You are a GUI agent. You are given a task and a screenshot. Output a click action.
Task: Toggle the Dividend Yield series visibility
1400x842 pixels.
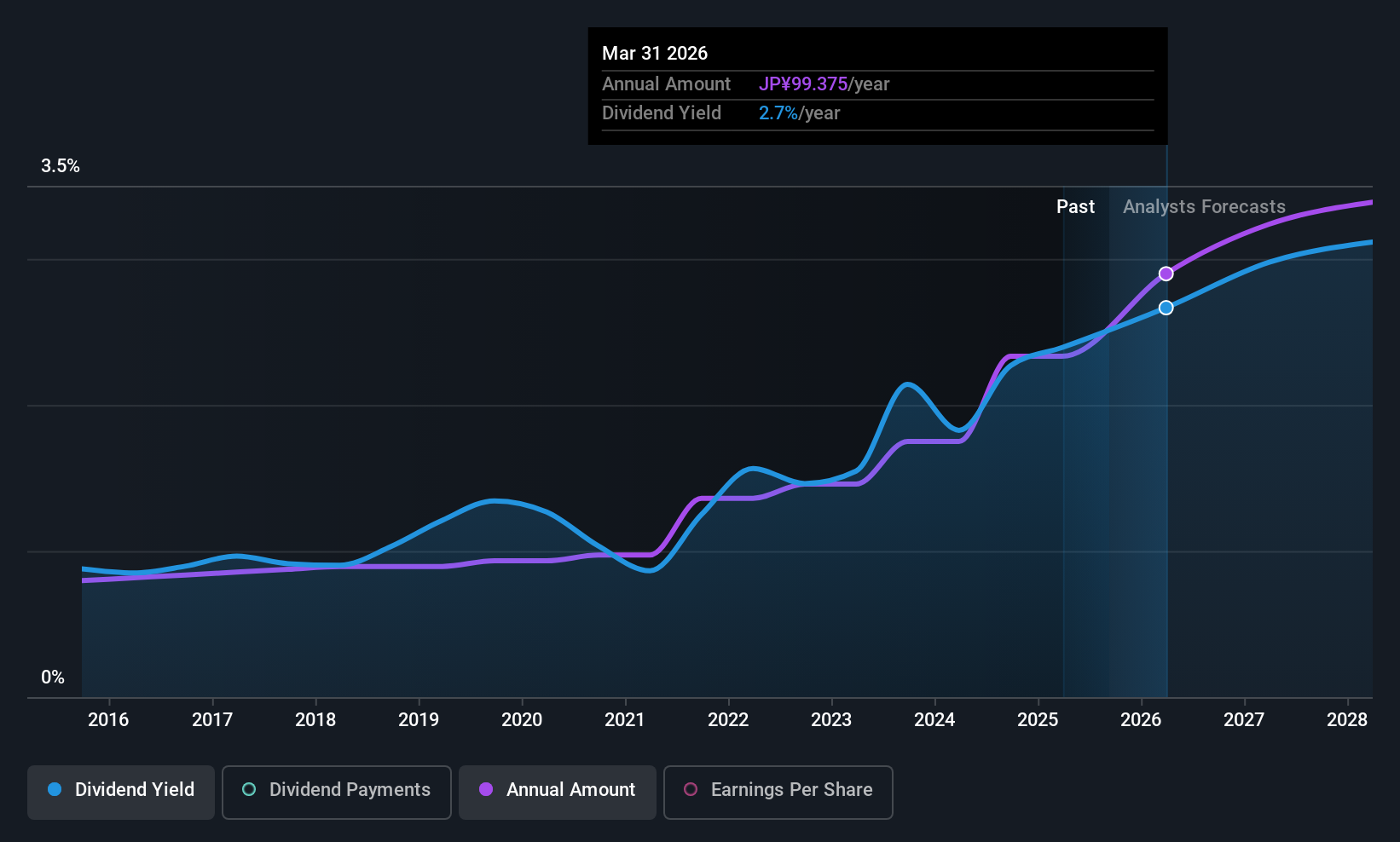[120, 792]
